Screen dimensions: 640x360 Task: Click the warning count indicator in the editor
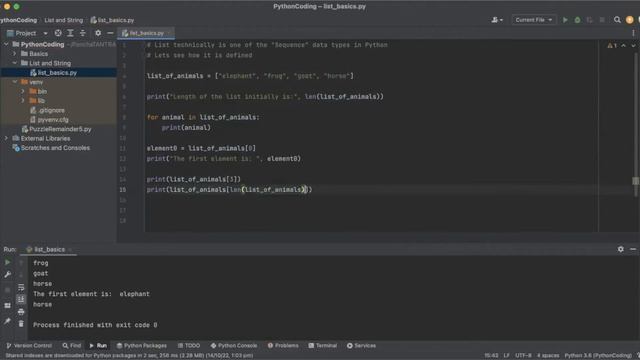612,45
